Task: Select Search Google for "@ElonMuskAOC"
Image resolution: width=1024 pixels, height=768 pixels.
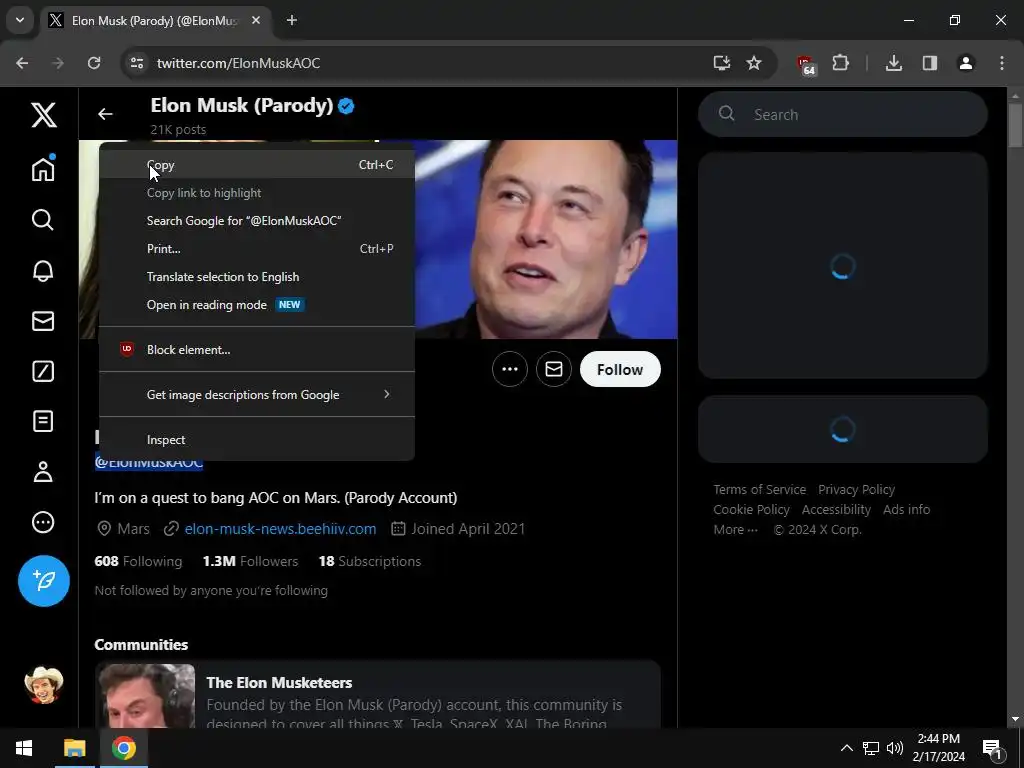Action: pos(257,221)
